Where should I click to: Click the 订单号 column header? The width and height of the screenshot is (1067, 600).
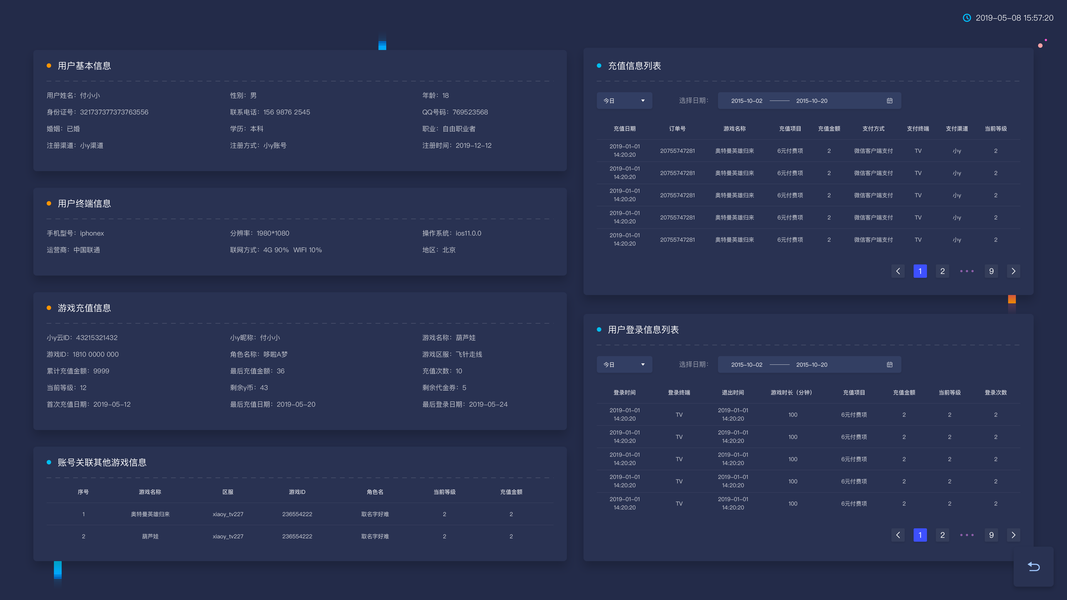click(x=677, y=129)
